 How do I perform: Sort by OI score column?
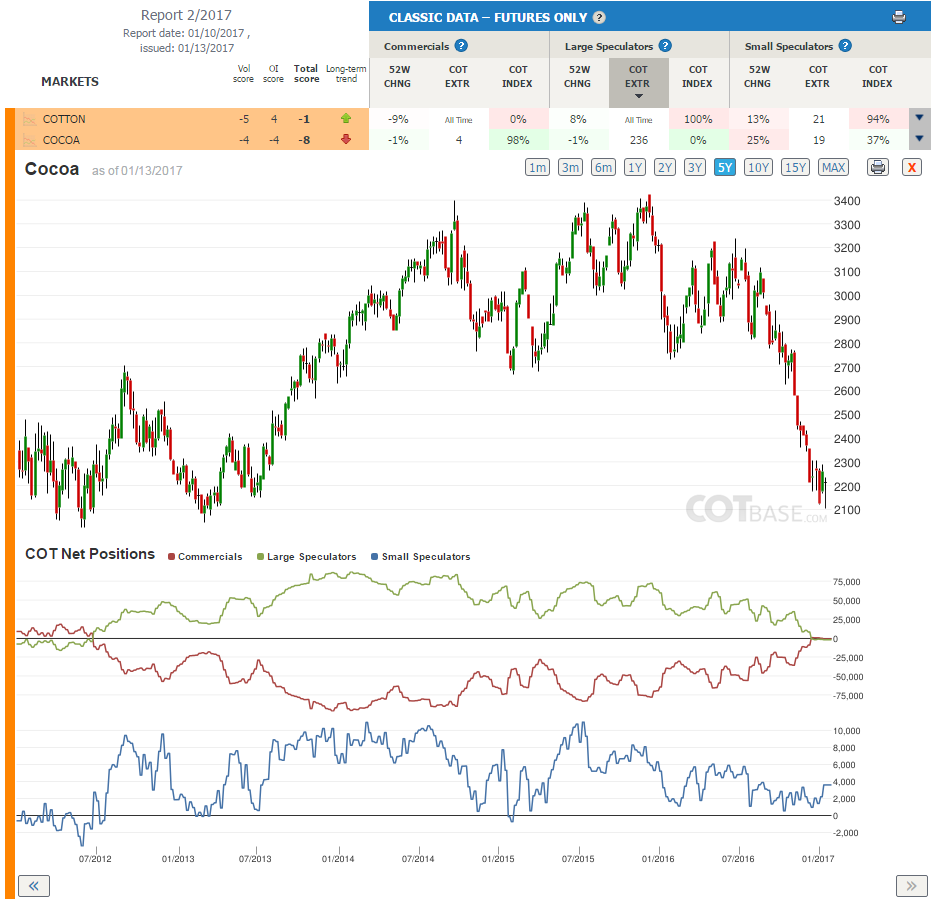[x=273, y=74]
